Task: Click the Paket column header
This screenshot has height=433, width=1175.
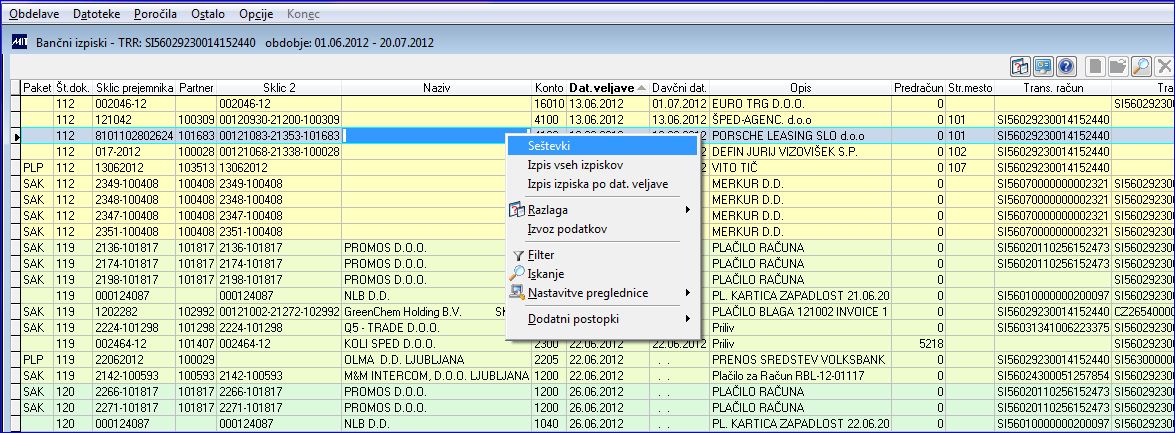Action: [x=37, y=88]
